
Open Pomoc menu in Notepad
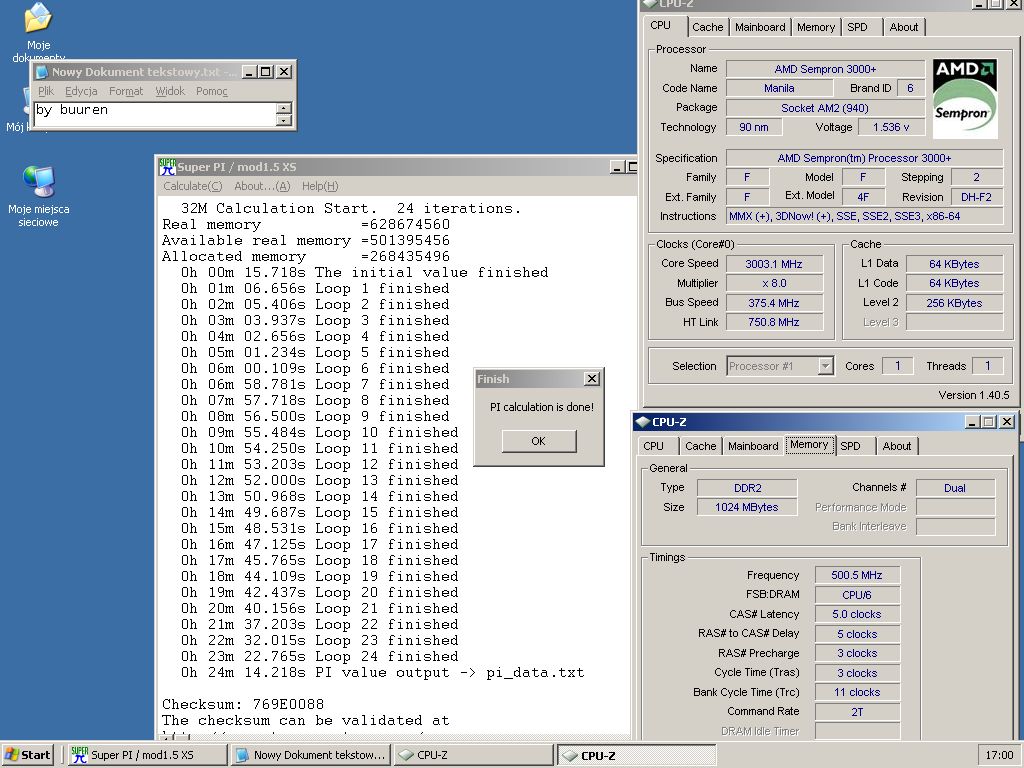[212, 91]
